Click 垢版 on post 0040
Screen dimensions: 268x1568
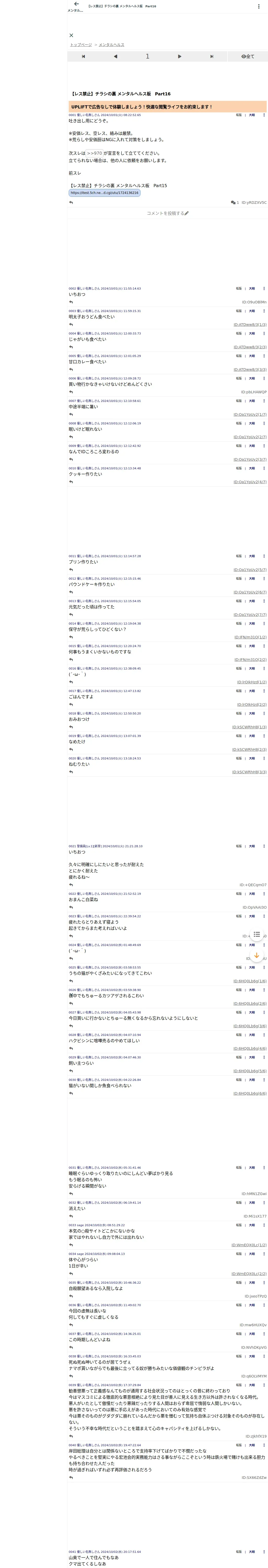(x=239, y=1446)
